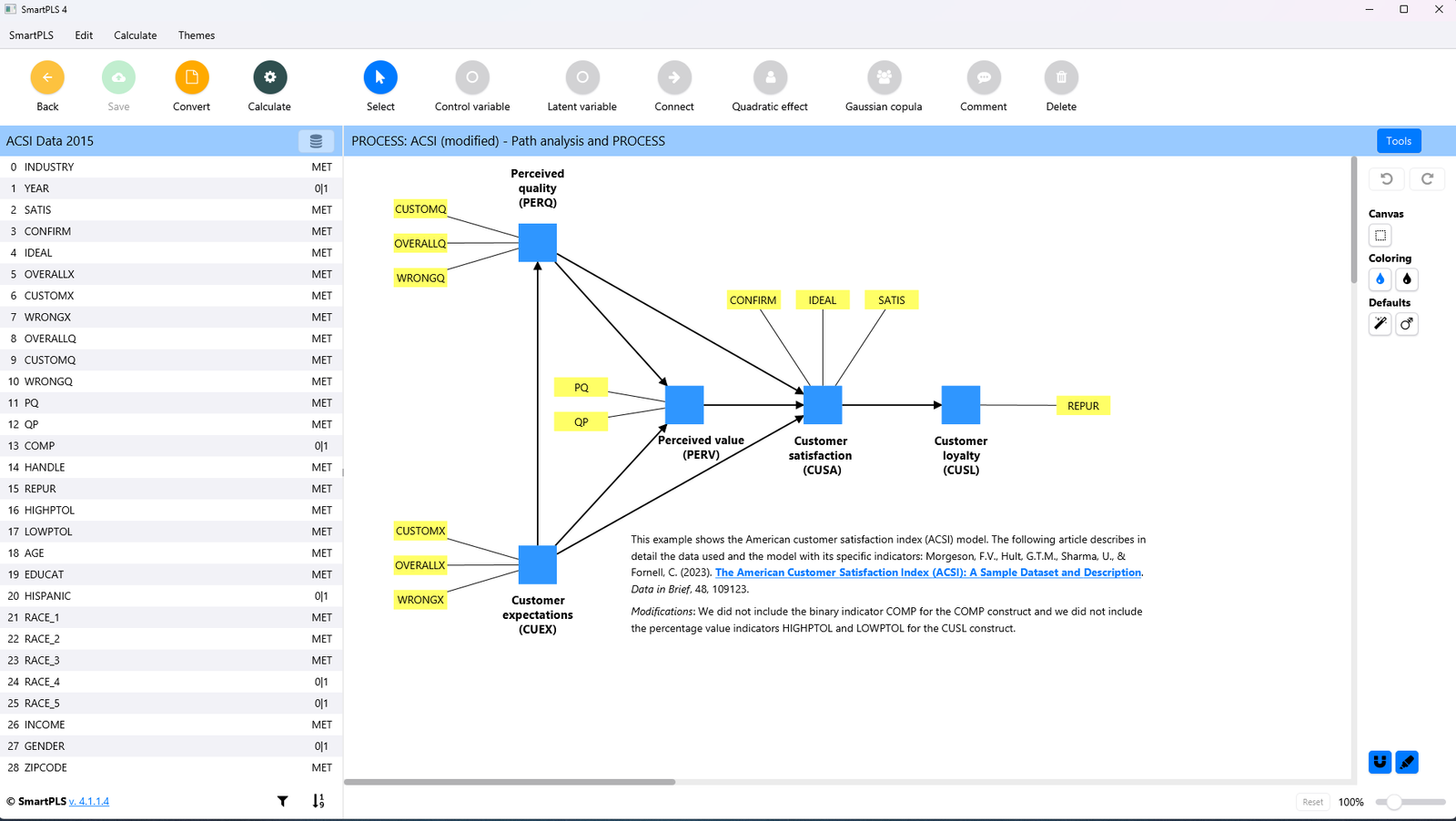Select the PQ indicator box on canvas

pyautogui.click(x=581, y=388)
